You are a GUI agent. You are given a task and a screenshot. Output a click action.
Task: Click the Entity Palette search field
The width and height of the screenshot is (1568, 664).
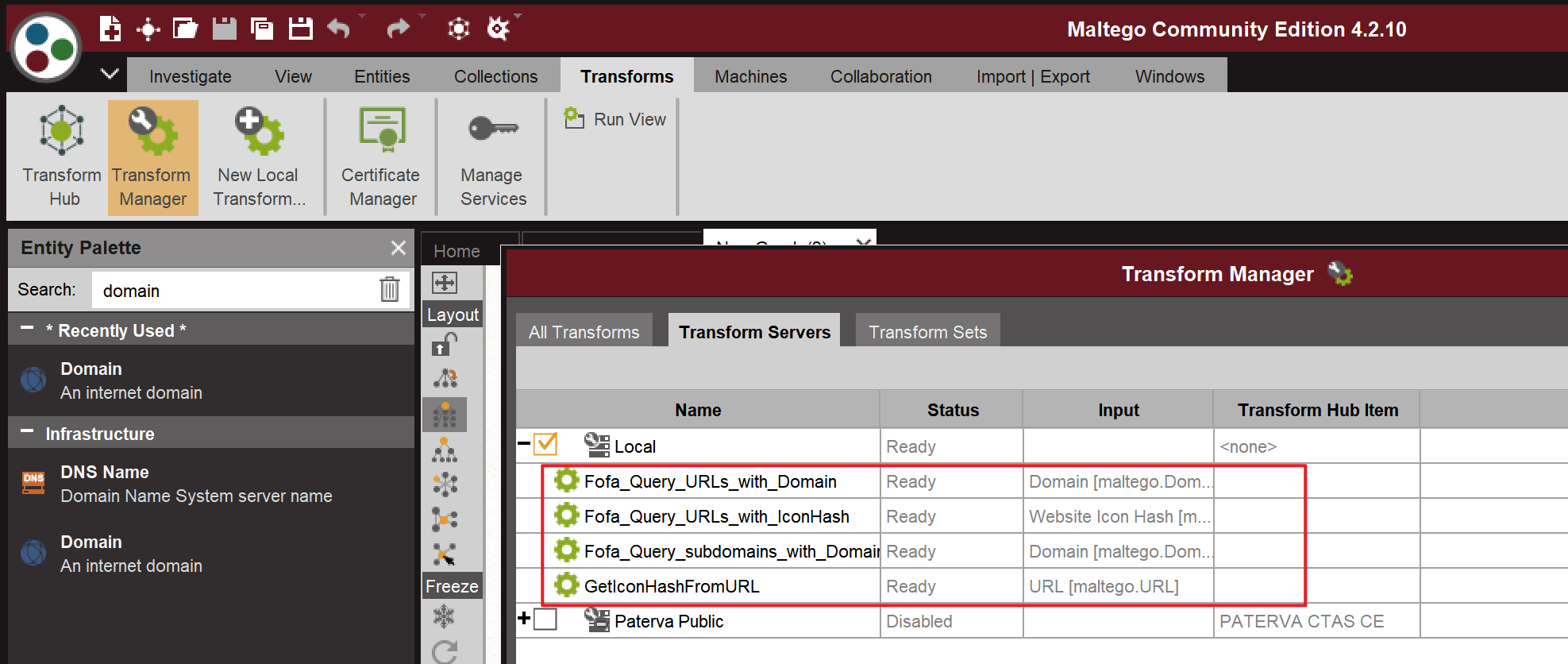point(235,290)
